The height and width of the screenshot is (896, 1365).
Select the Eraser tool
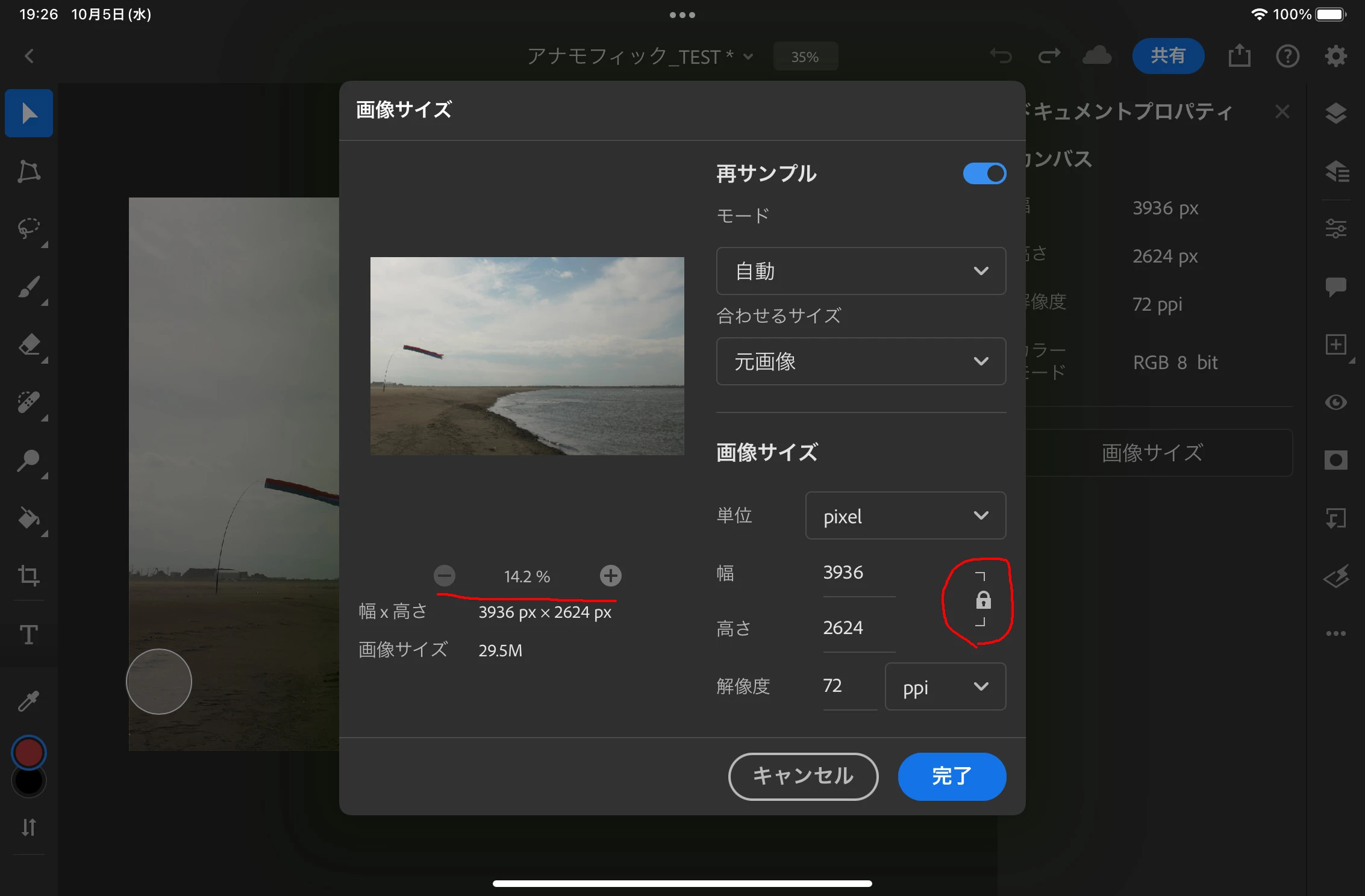[x=28, y=345]
